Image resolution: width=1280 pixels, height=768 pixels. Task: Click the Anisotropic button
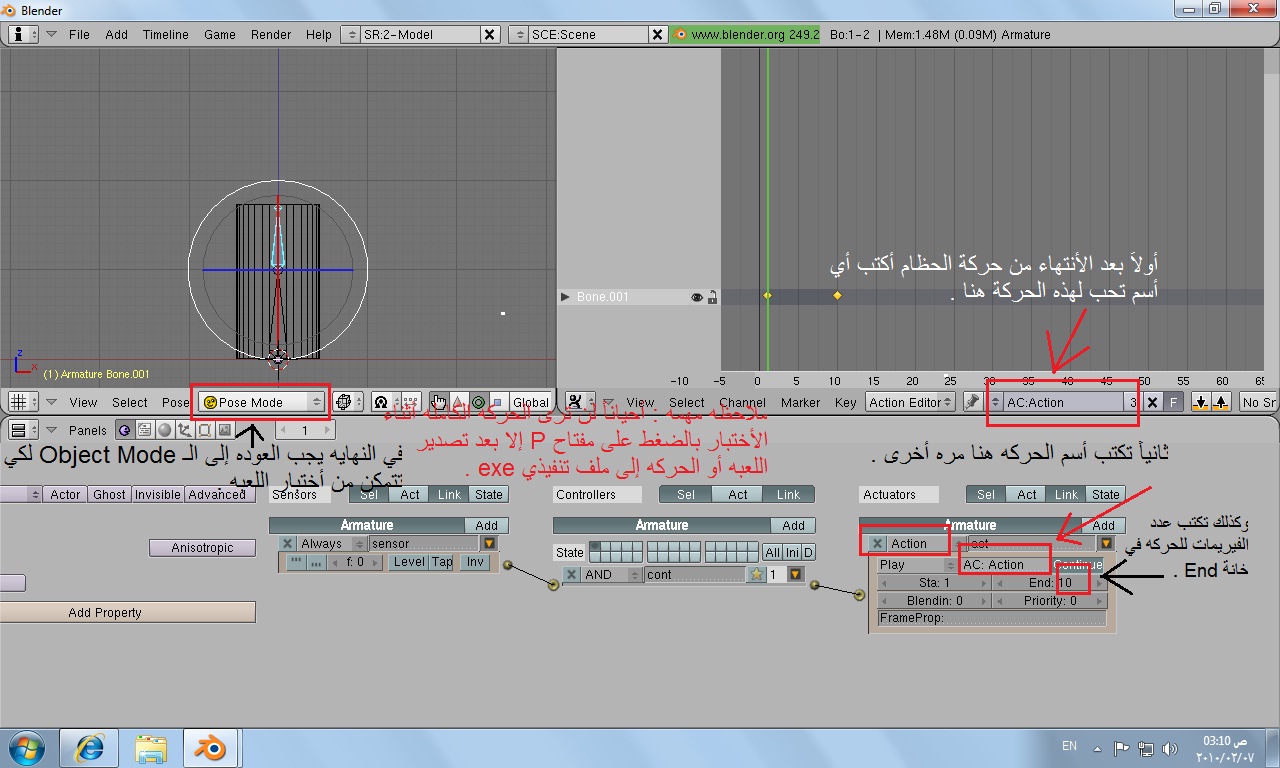pyautogui.click(x=202, y=548)
